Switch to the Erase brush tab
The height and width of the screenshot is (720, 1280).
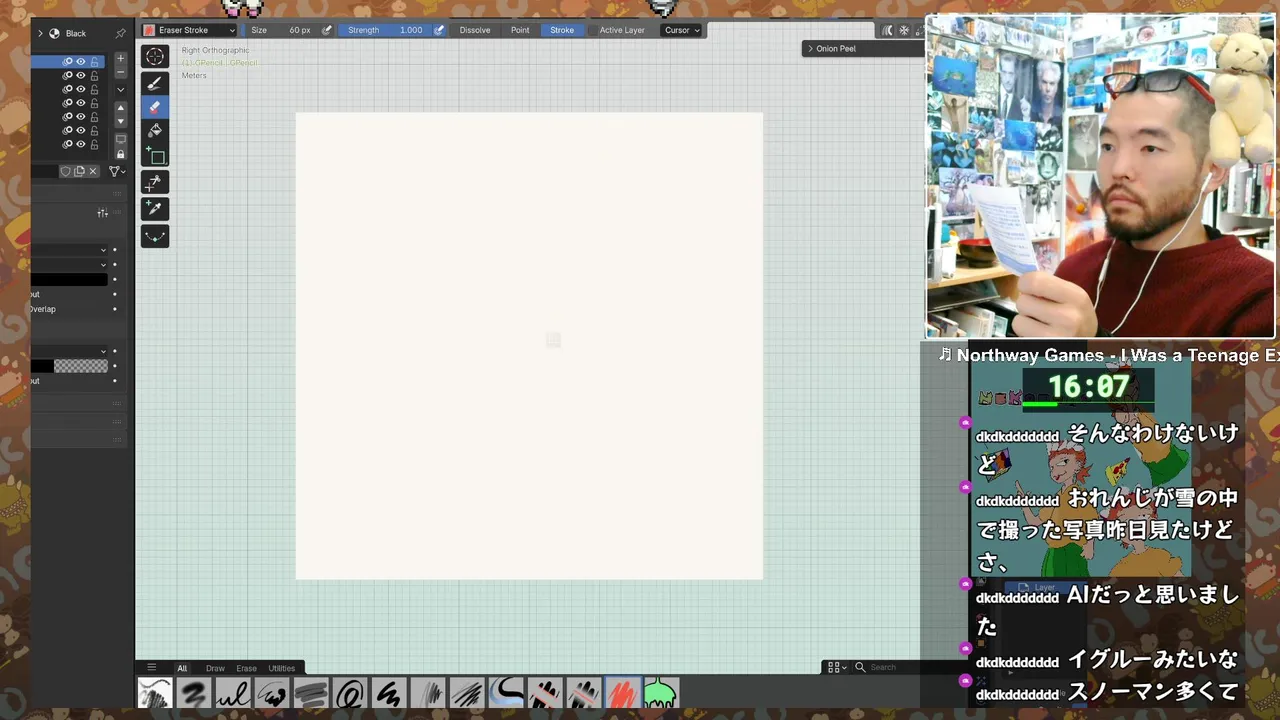[x=247, y=668]
